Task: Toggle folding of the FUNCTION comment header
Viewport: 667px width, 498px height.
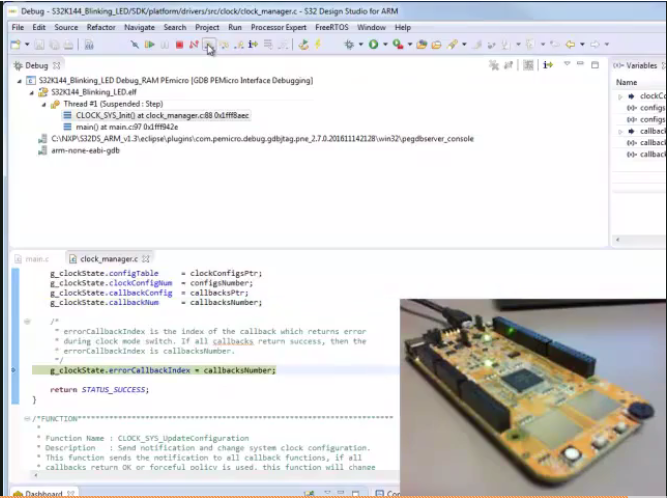Action: [27, 419]
